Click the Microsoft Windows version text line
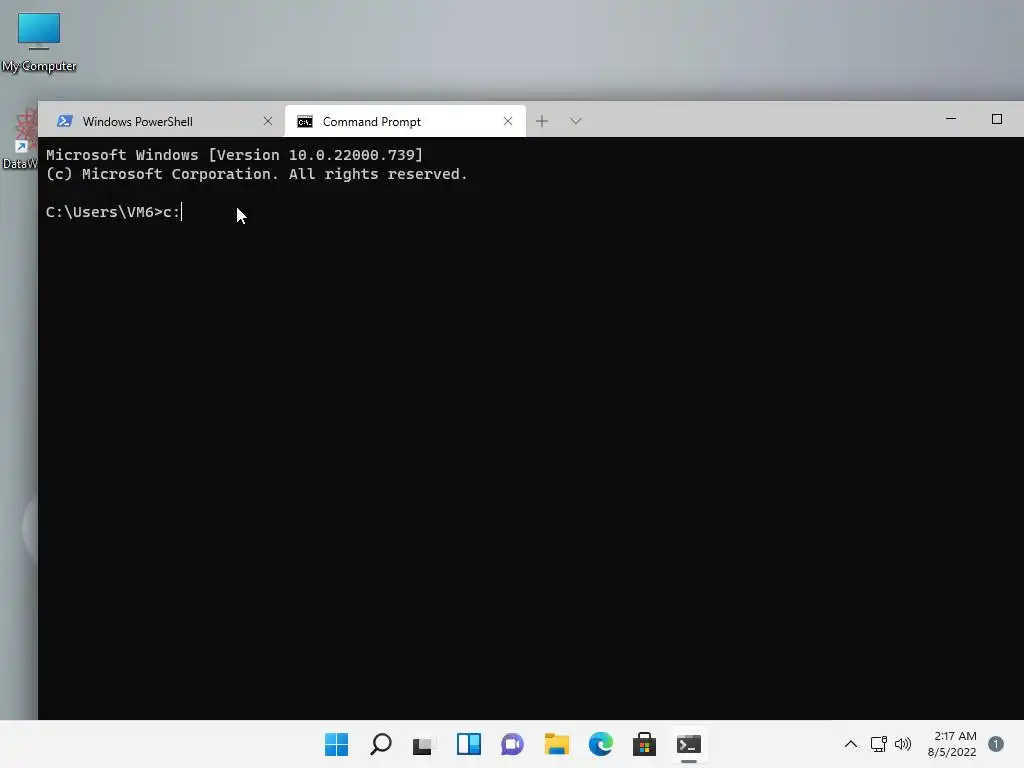The width and height of the screenshot is (1024, 768). [234, 155]
